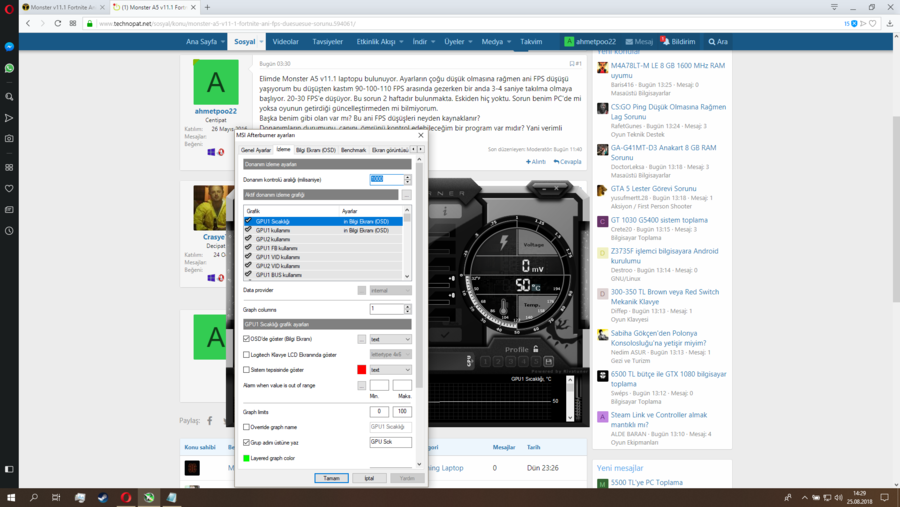Click the Alıntı quote link

pyautogui.click(x=536, y=162)
